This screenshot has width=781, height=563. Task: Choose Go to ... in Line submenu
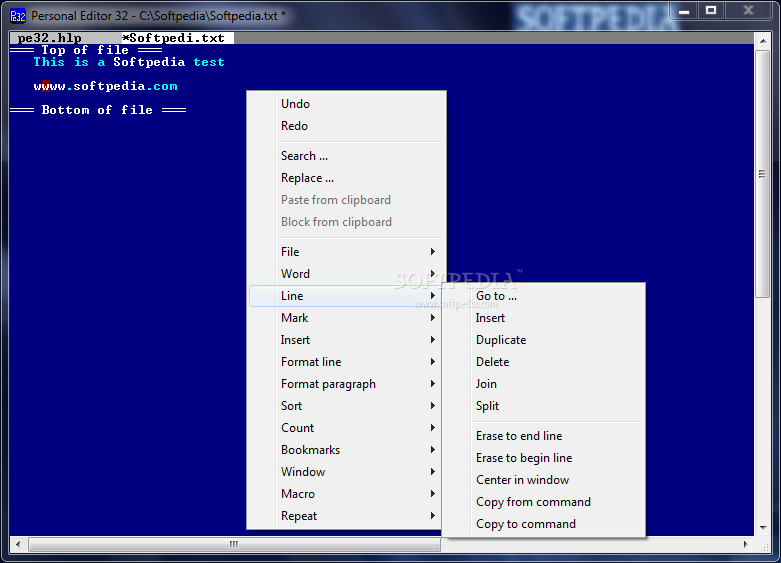tap(543, 295)
